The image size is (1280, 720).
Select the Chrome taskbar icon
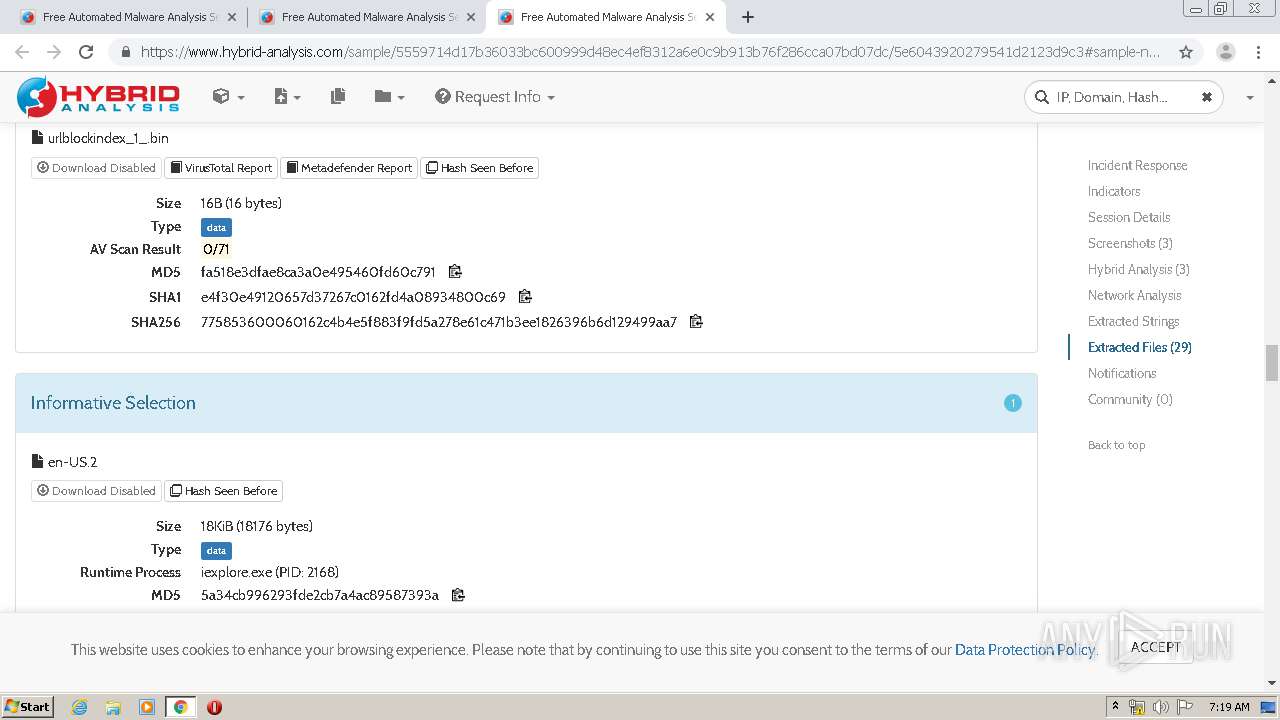[180, 707]
